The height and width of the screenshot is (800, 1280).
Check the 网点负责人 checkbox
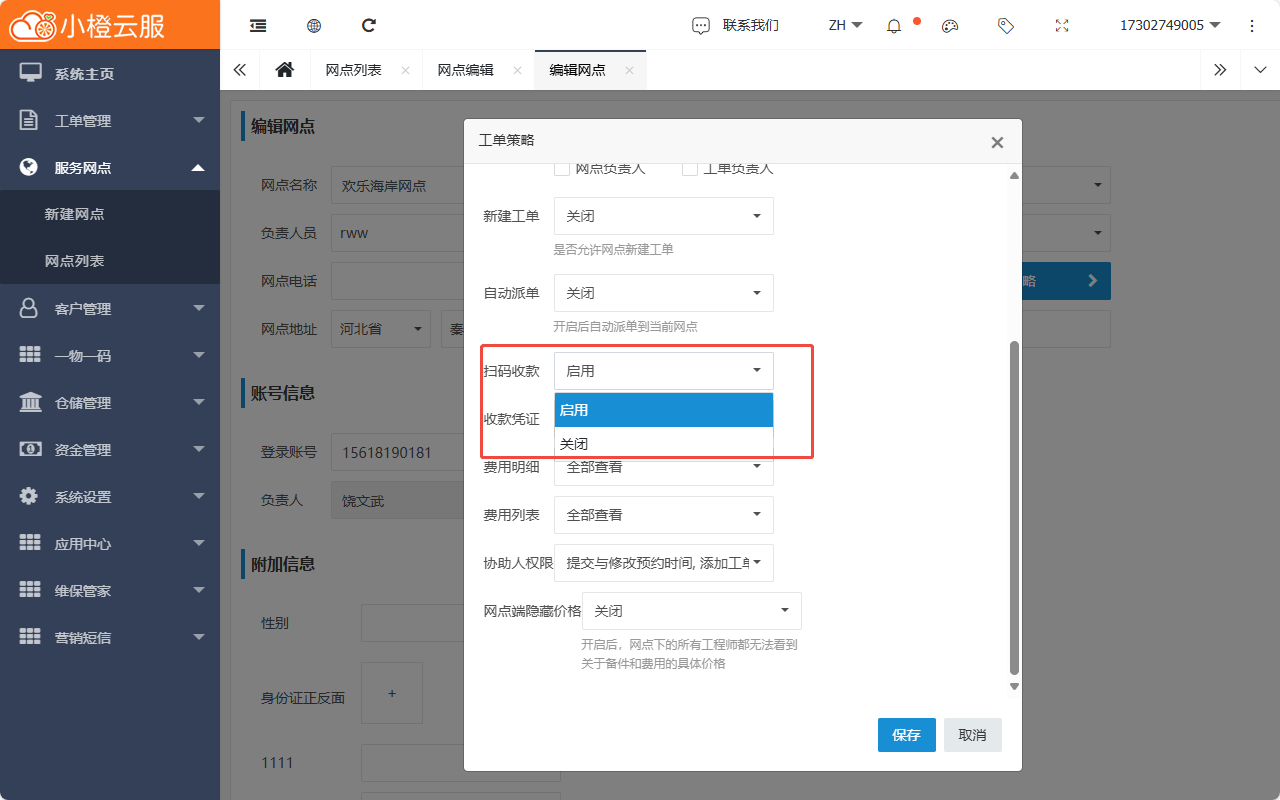point(562,169)
